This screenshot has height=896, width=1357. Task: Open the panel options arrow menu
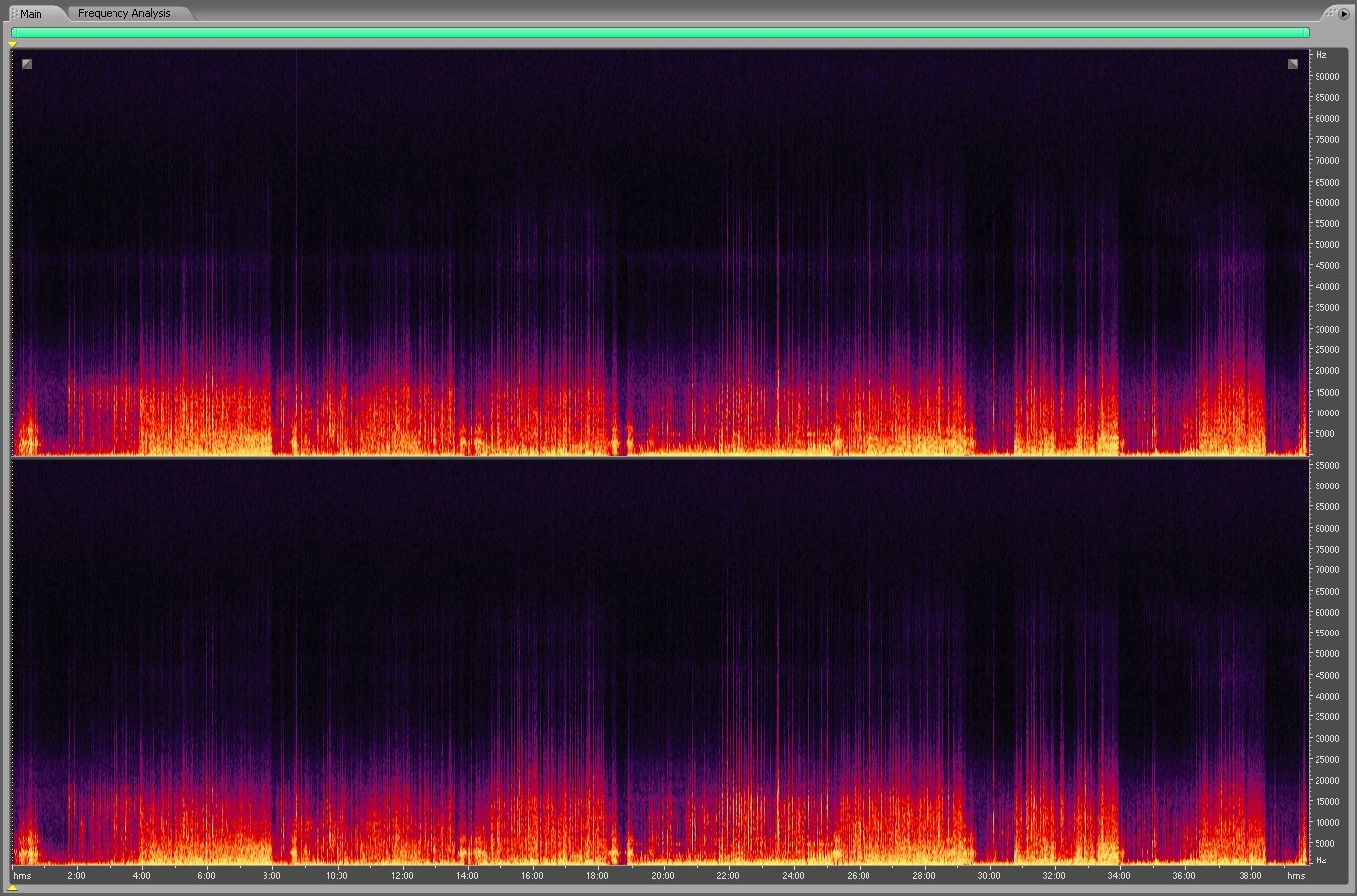pos(1344,14)
